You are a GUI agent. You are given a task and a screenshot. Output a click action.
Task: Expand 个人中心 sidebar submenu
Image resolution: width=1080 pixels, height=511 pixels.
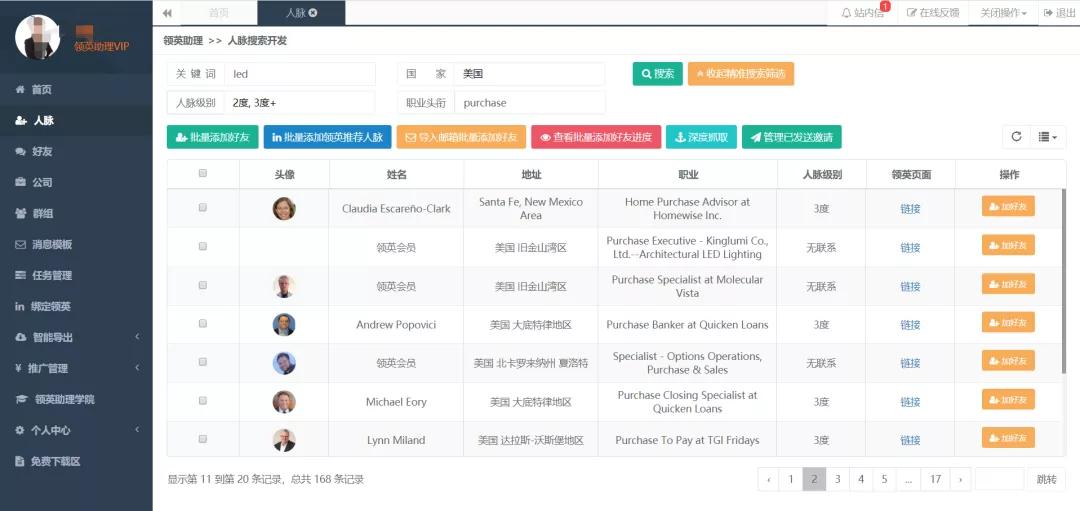coord(76,430)
